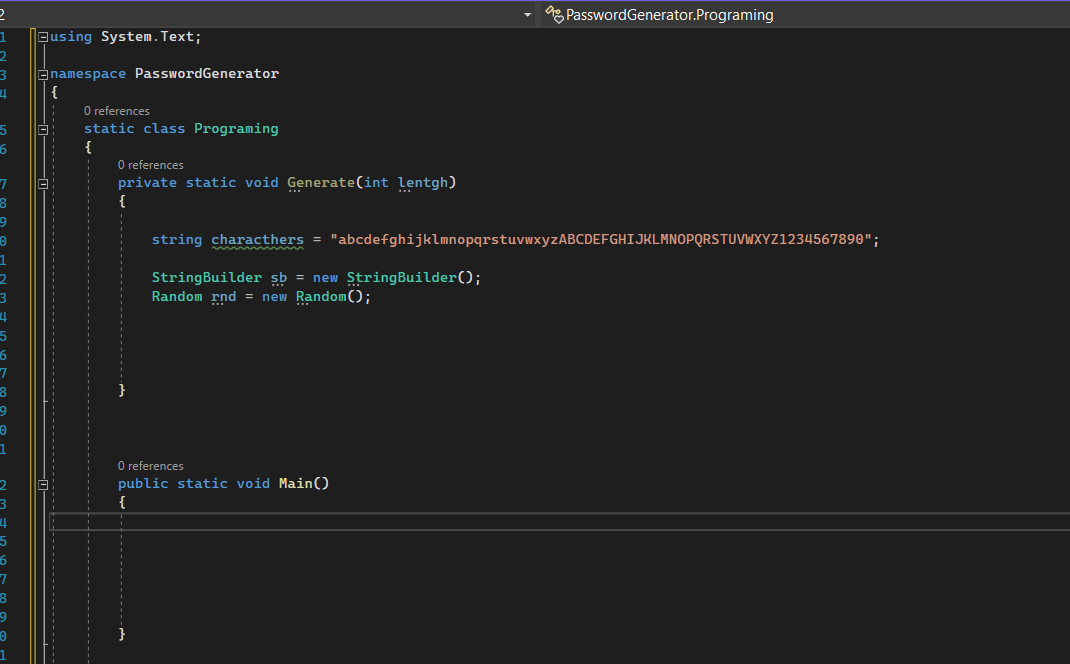Image resolution: width=1070 pixels, height=664 pixels.
Task: Click the PasswordGenerator namespace name in the code
Action: [x=207, y=74]
